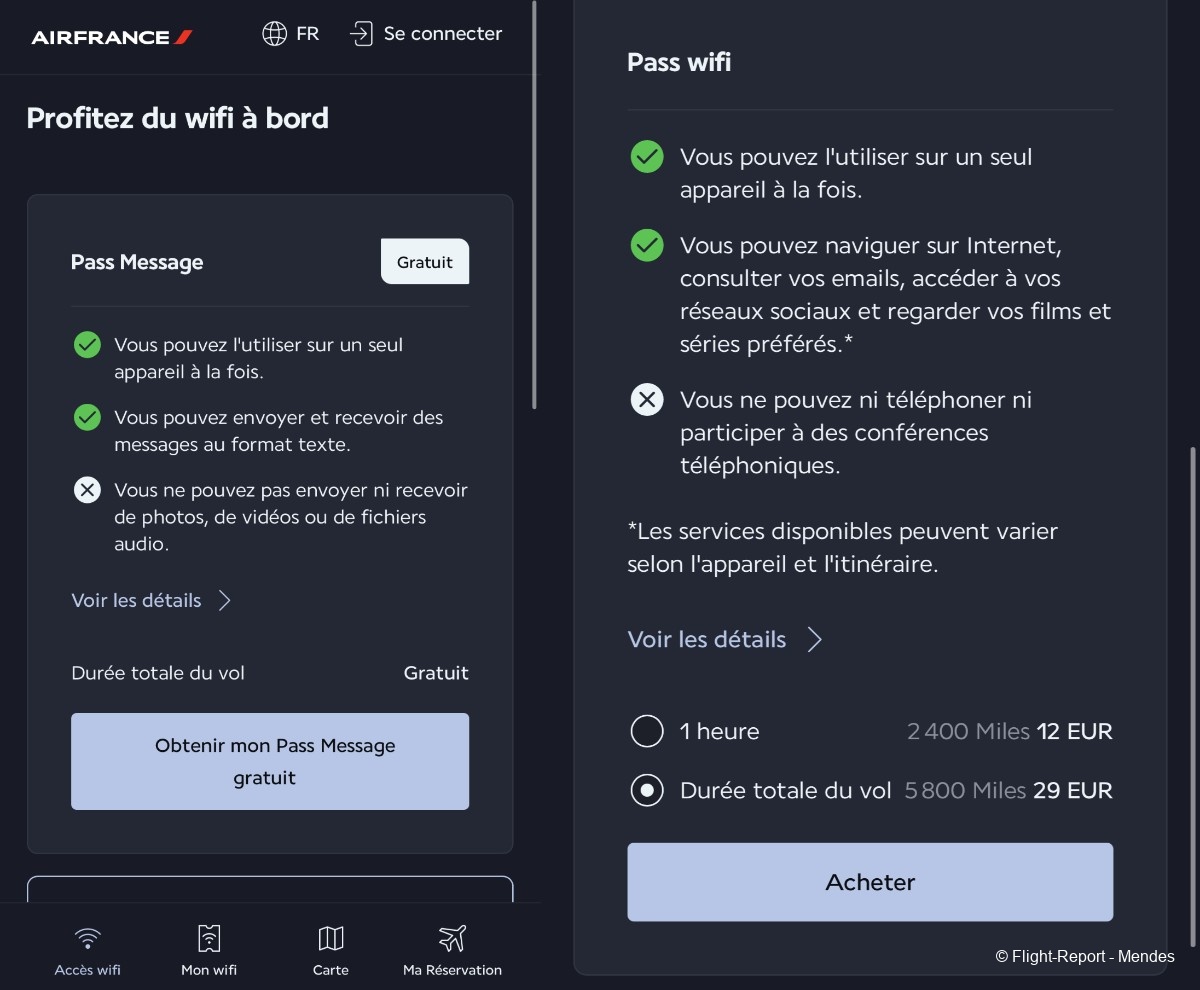Click the left panel vertical scrollbar

[x=535, y=204]
